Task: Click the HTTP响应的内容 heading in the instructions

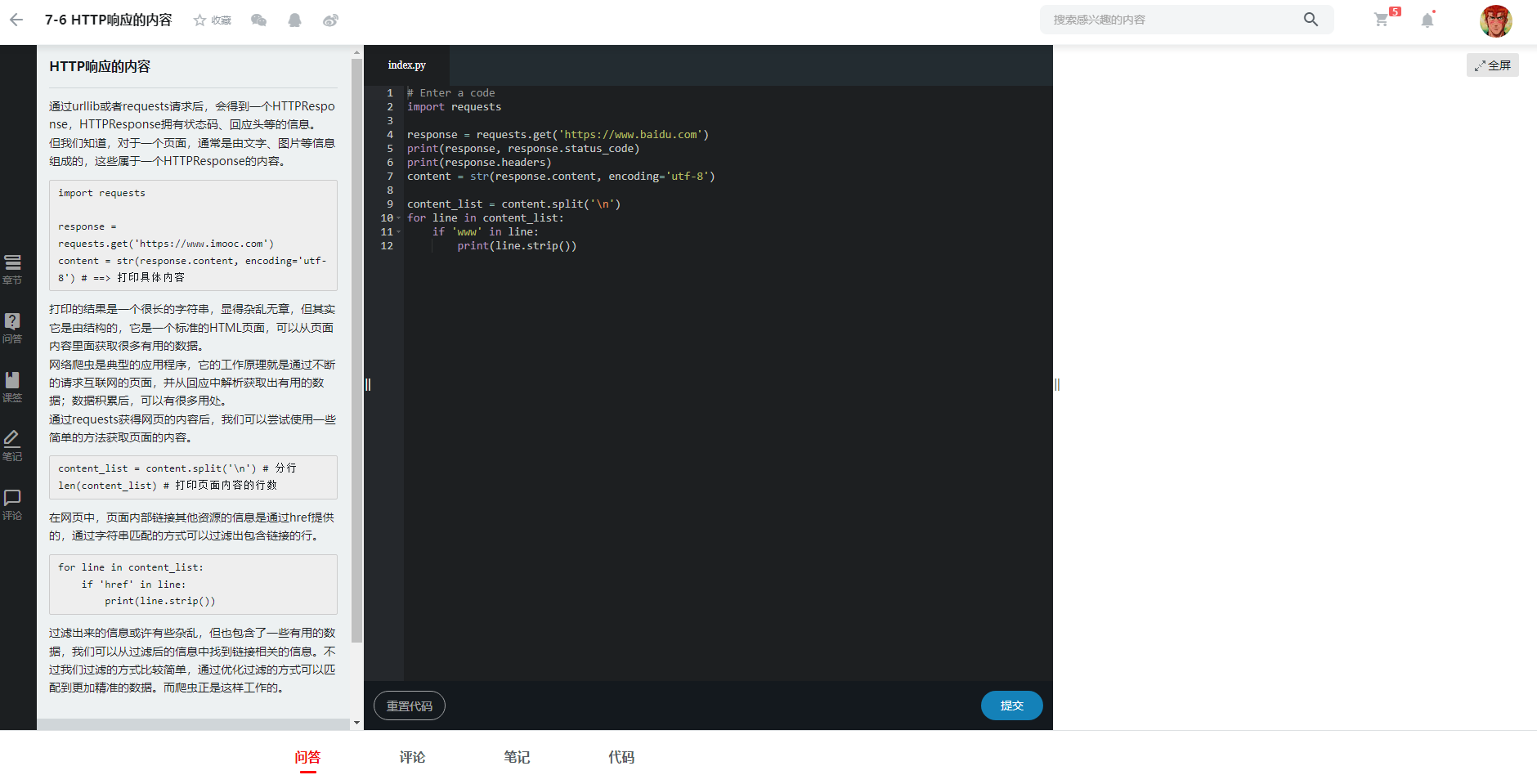Action: coord(100,67)
